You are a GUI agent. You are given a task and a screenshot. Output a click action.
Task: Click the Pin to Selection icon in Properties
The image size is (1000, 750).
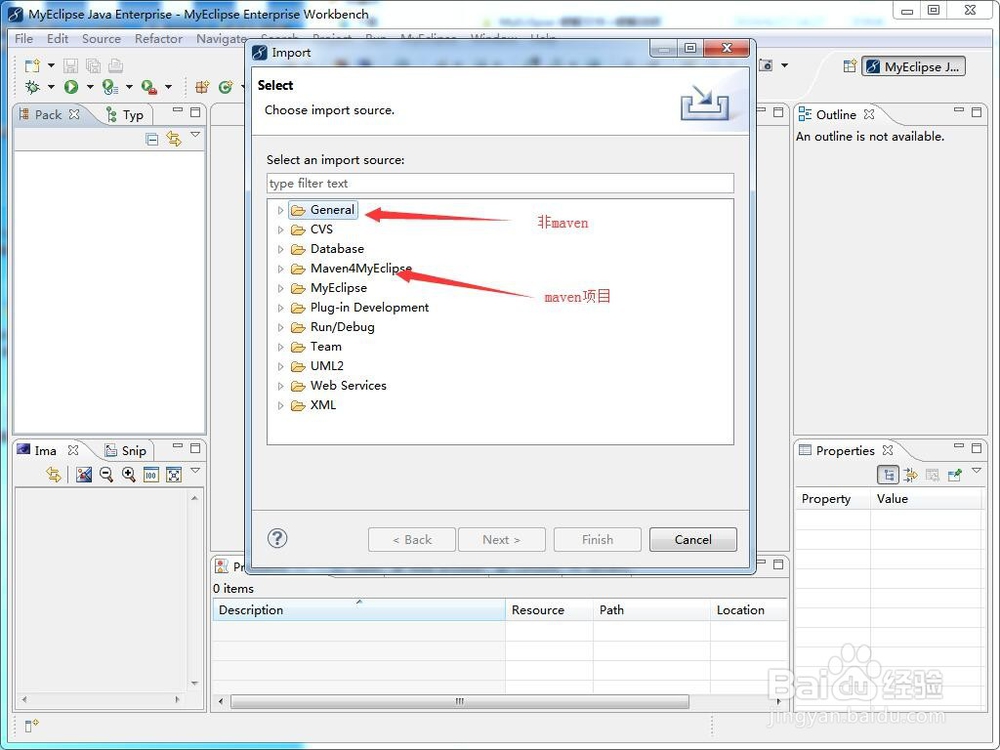click(955, 474)
